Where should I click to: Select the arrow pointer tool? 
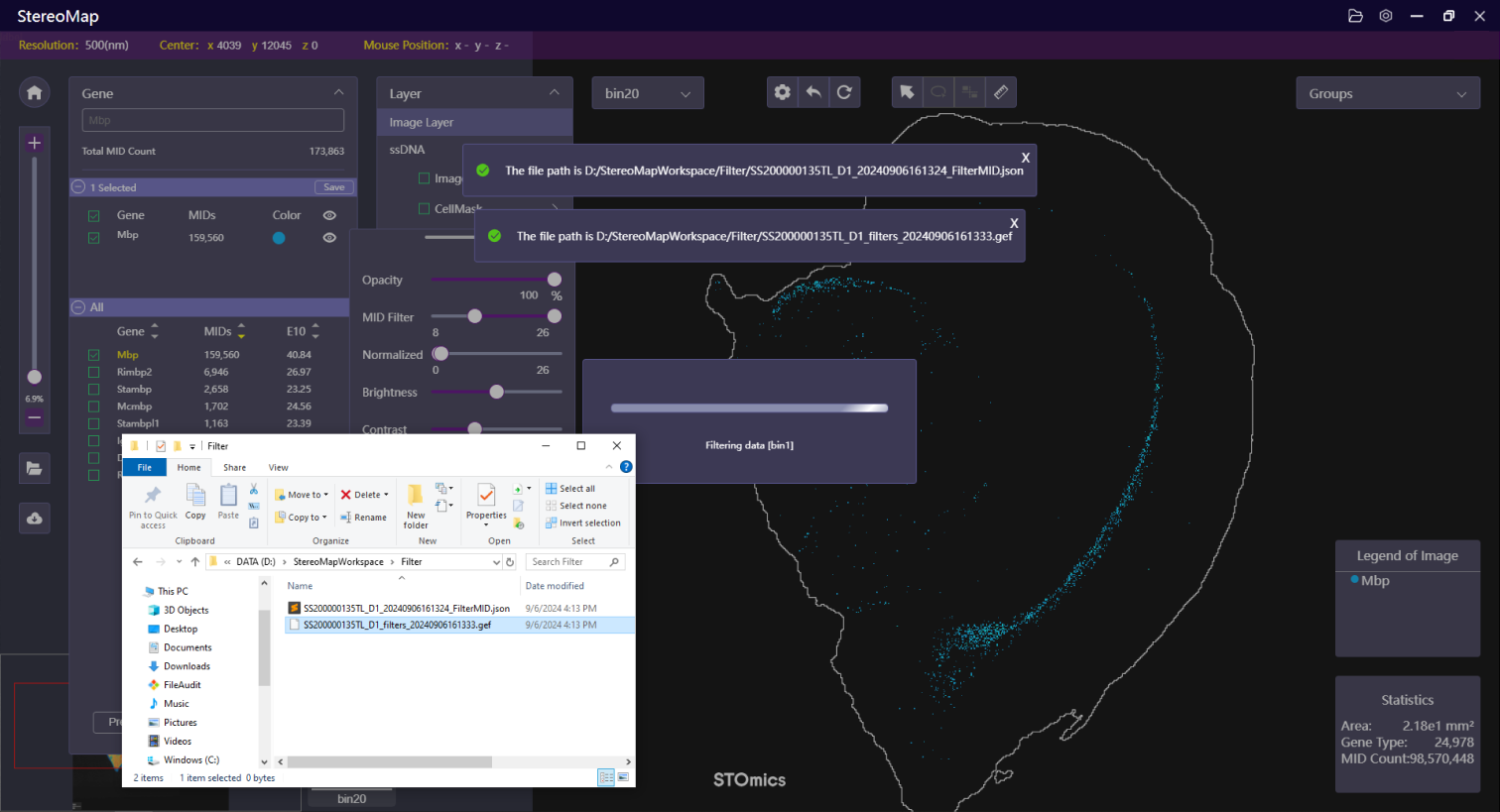pyautogui.click(x=907, y=92)
